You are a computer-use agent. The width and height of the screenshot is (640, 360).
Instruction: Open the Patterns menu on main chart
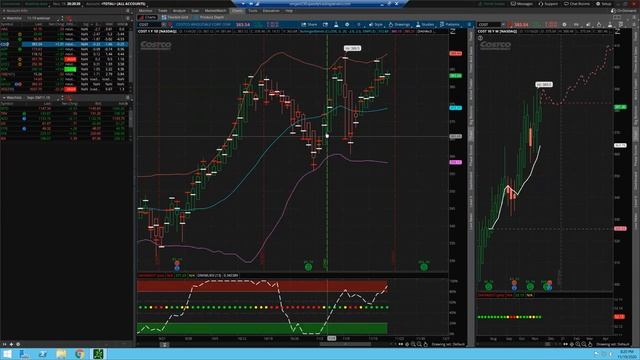pyautogui.click(x=450, y=24)
